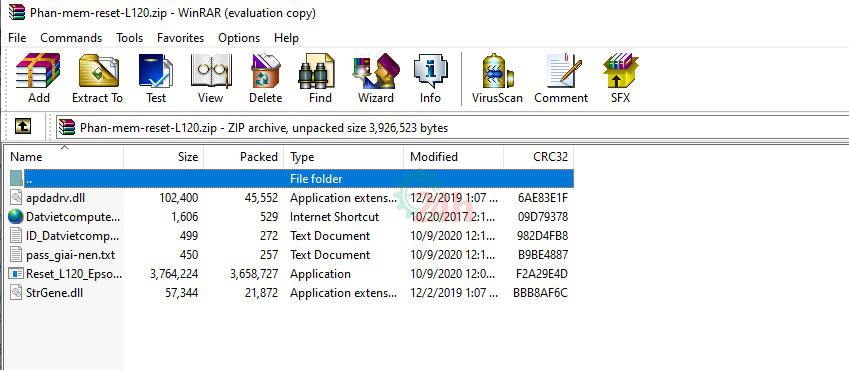Select the StrGene.dll file row
849x370 pixels.
click(x=290, y=293)
